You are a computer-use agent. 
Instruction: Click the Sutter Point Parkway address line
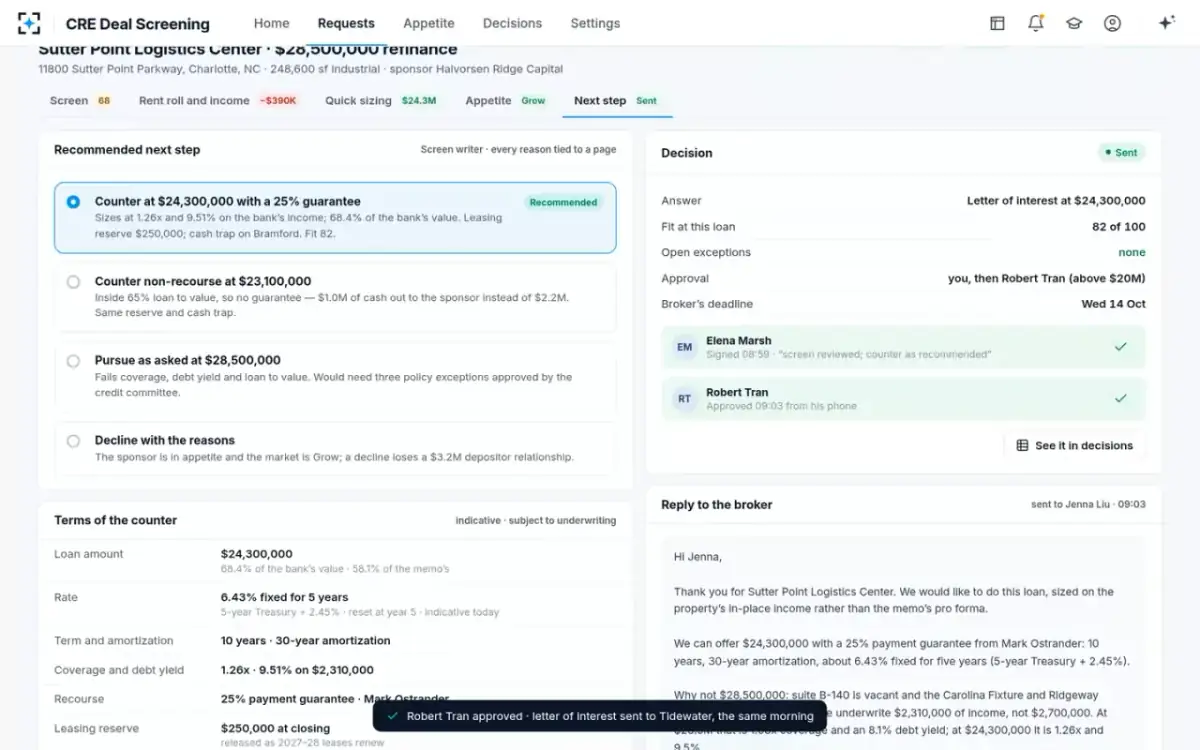(x=300, y=69)
